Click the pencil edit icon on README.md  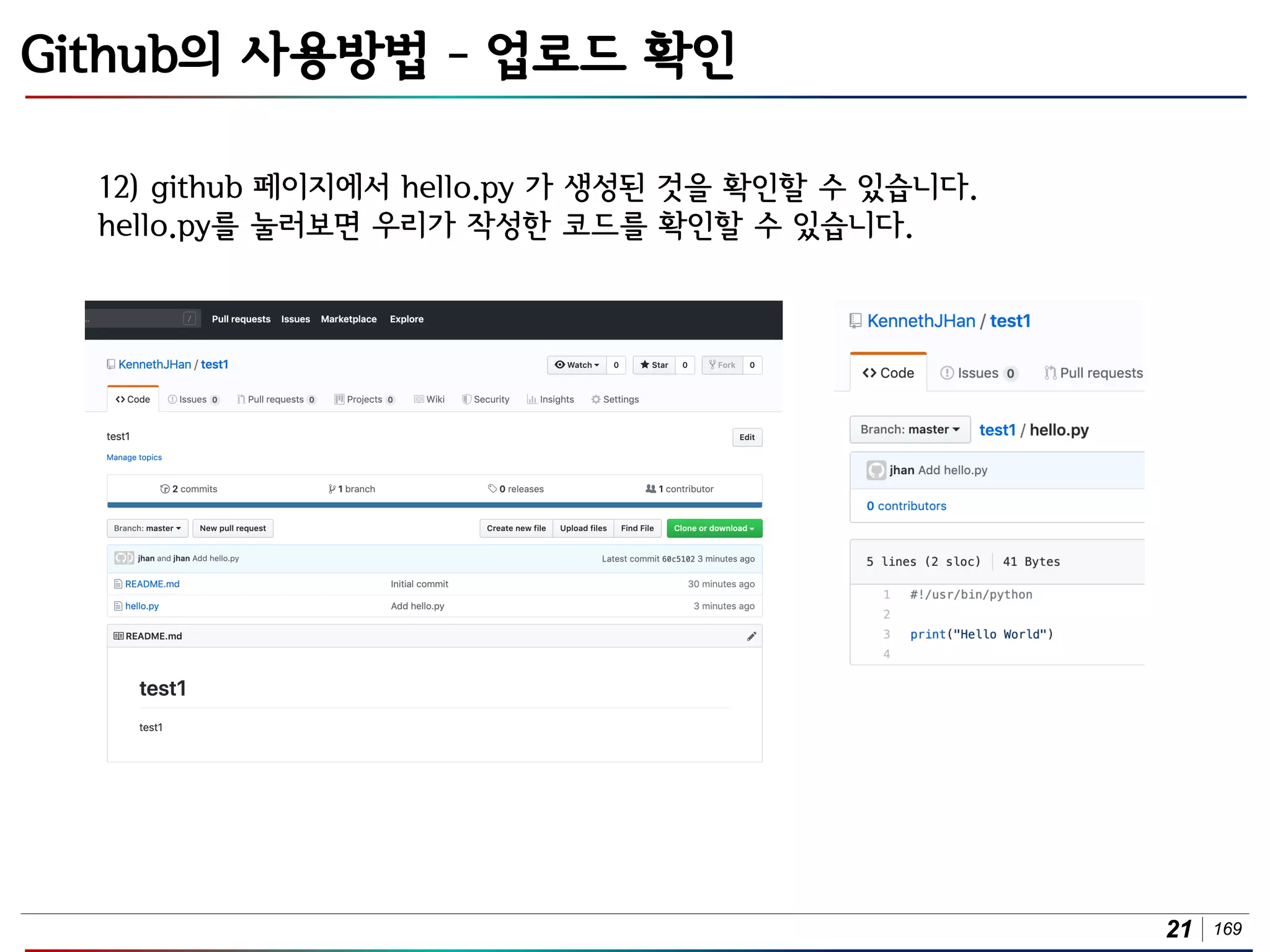[x=751, y=636]
